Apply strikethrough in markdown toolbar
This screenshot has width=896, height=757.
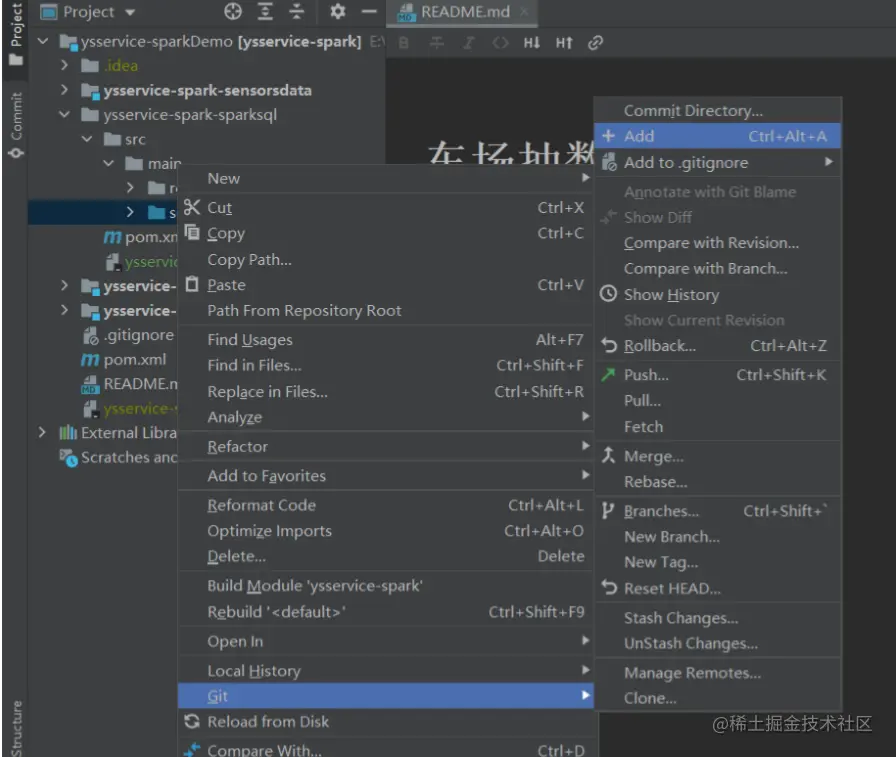[x=437, y=43]
